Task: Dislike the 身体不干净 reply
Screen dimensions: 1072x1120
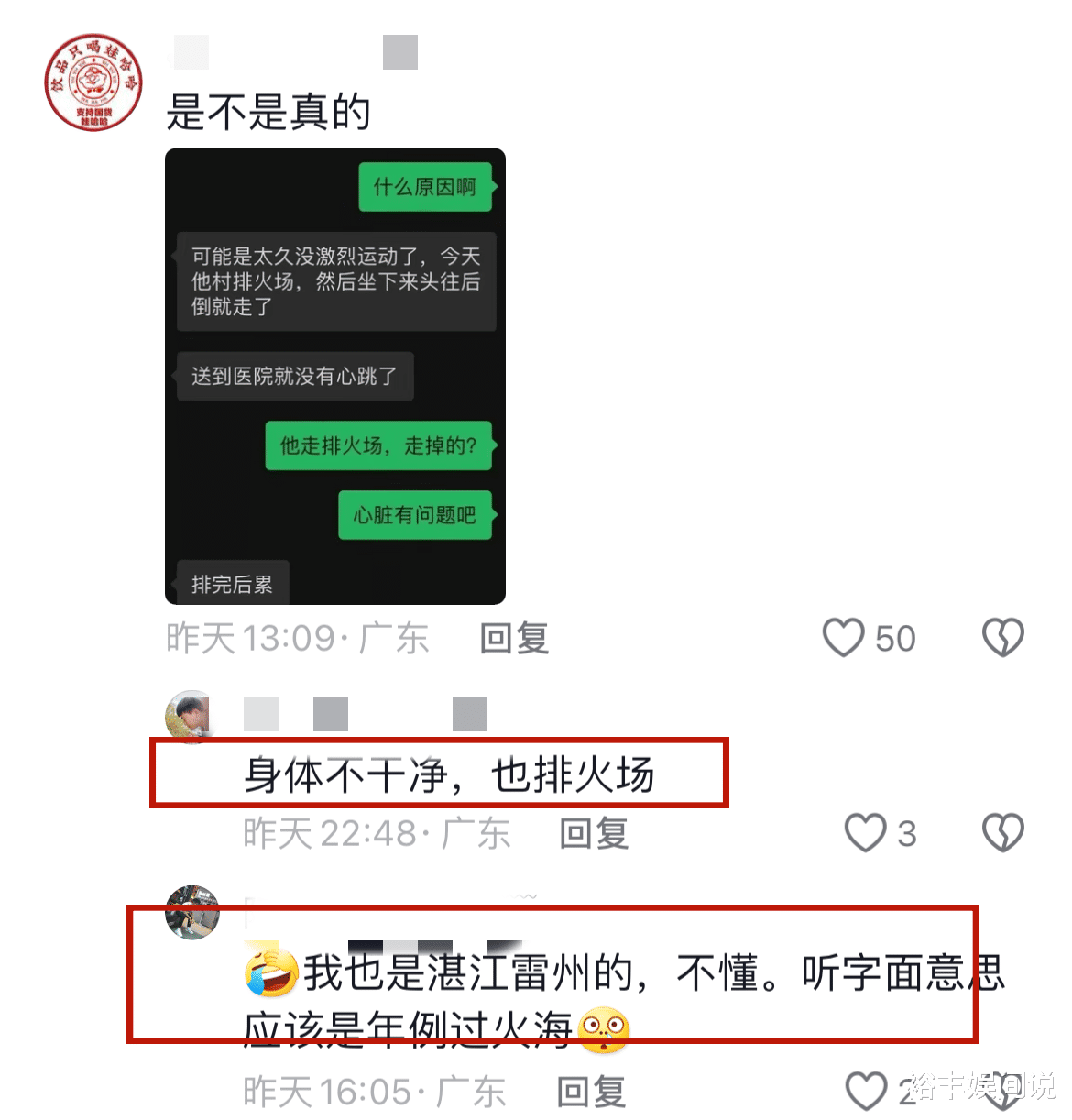Action: point(1003,833)
